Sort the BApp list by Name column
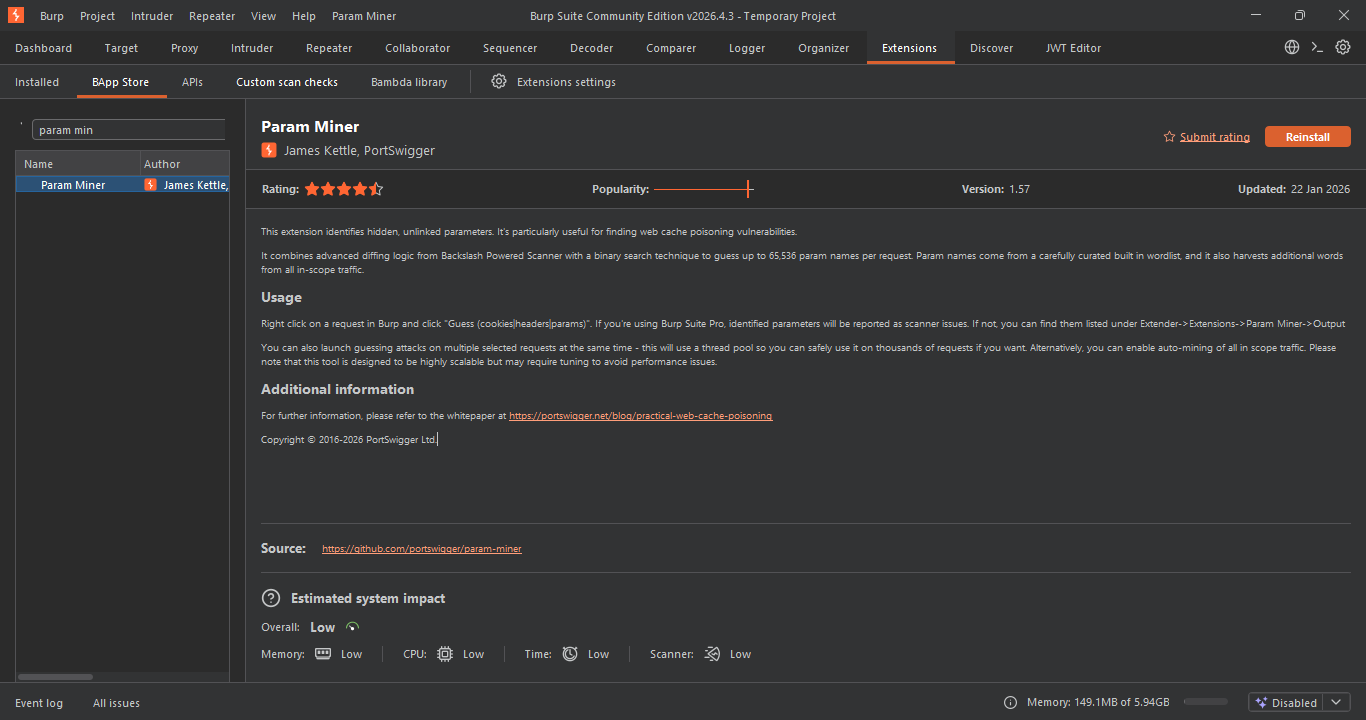The width and height of the screenshot is (1366, 720). (78, 164)
